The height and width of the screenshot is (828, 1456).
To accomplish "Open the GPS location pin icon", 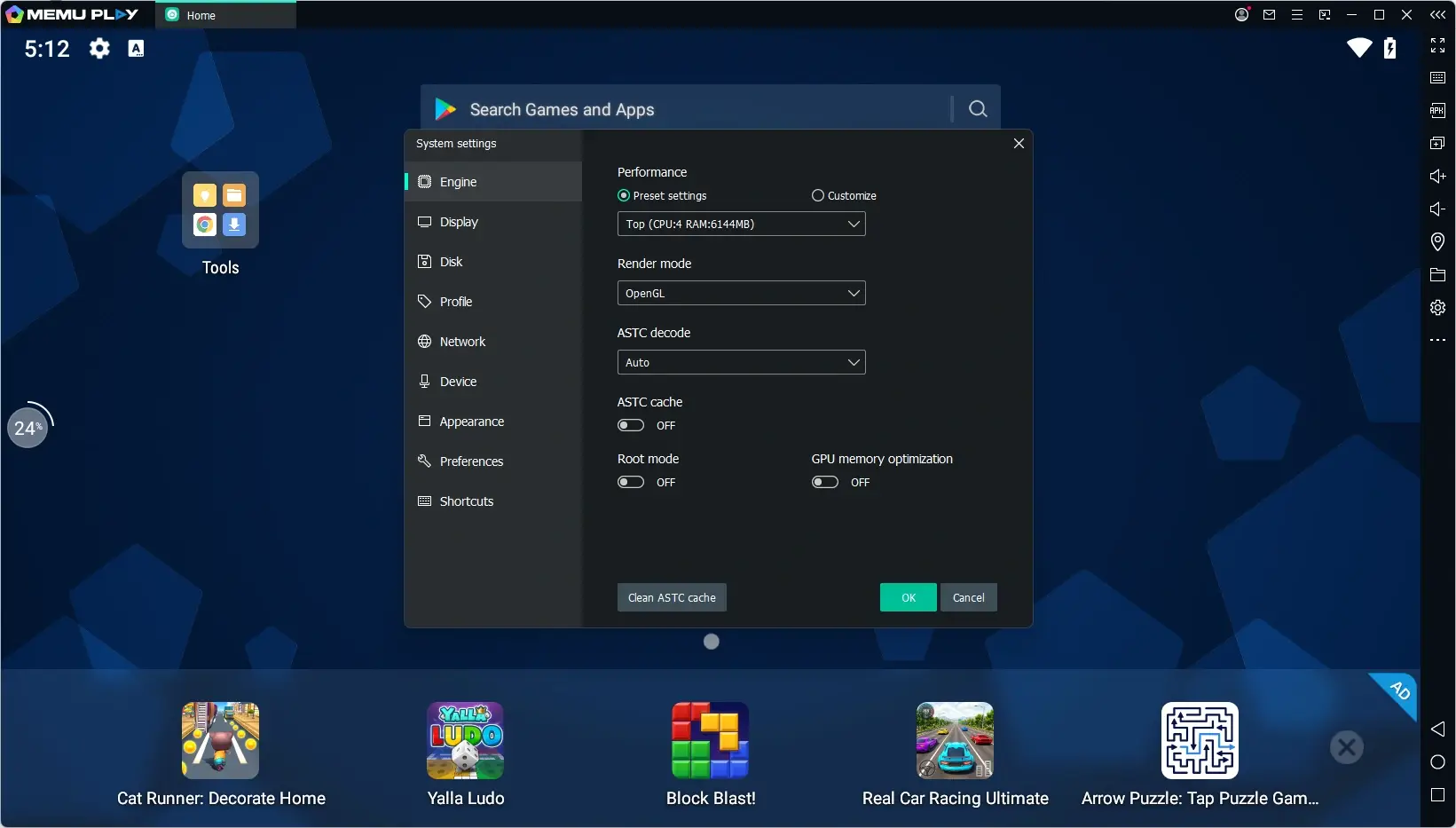I will click(x=1437, y=241).
